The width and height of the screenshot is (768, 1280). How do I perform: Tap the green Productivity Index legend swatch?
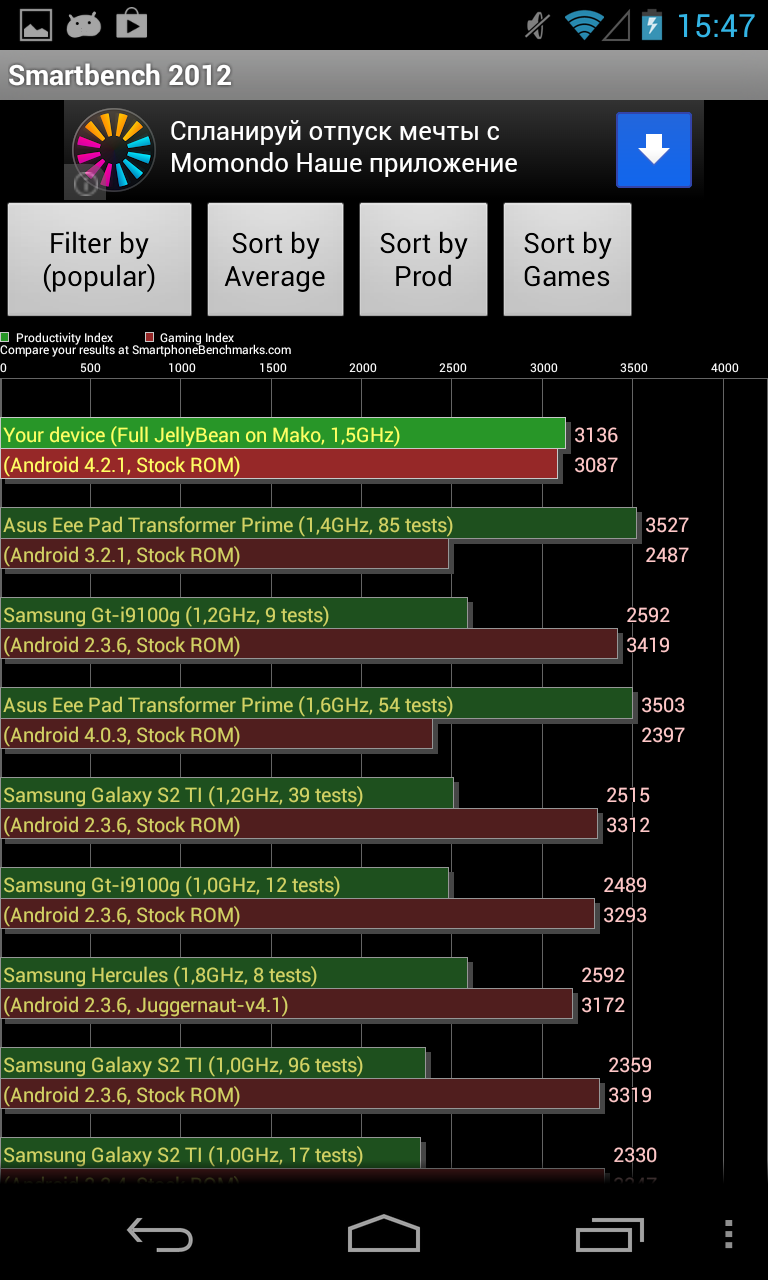[x=5, y=338]
